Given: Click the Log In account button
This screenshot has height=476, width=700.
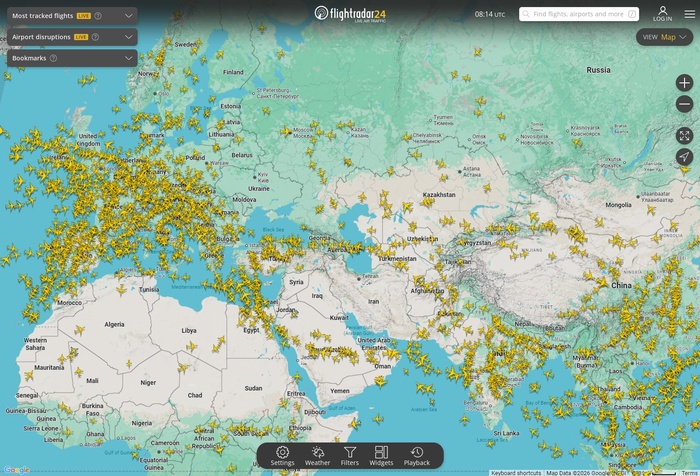Looking at the screenshot, I should click(662, 14).
